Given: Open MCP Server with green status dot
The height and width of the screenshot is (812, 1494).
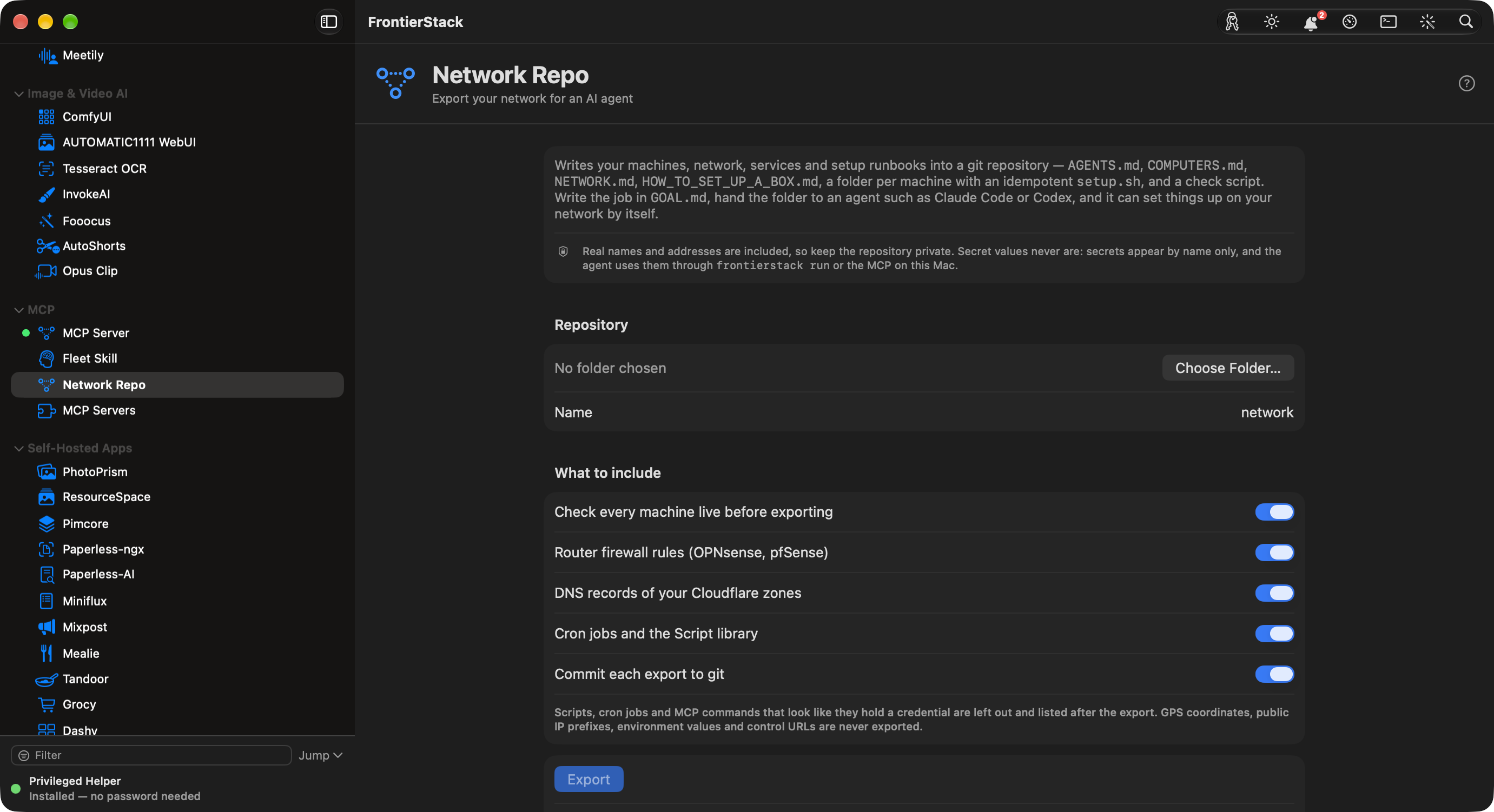Looking at the screenshot, I should [177, 333].
